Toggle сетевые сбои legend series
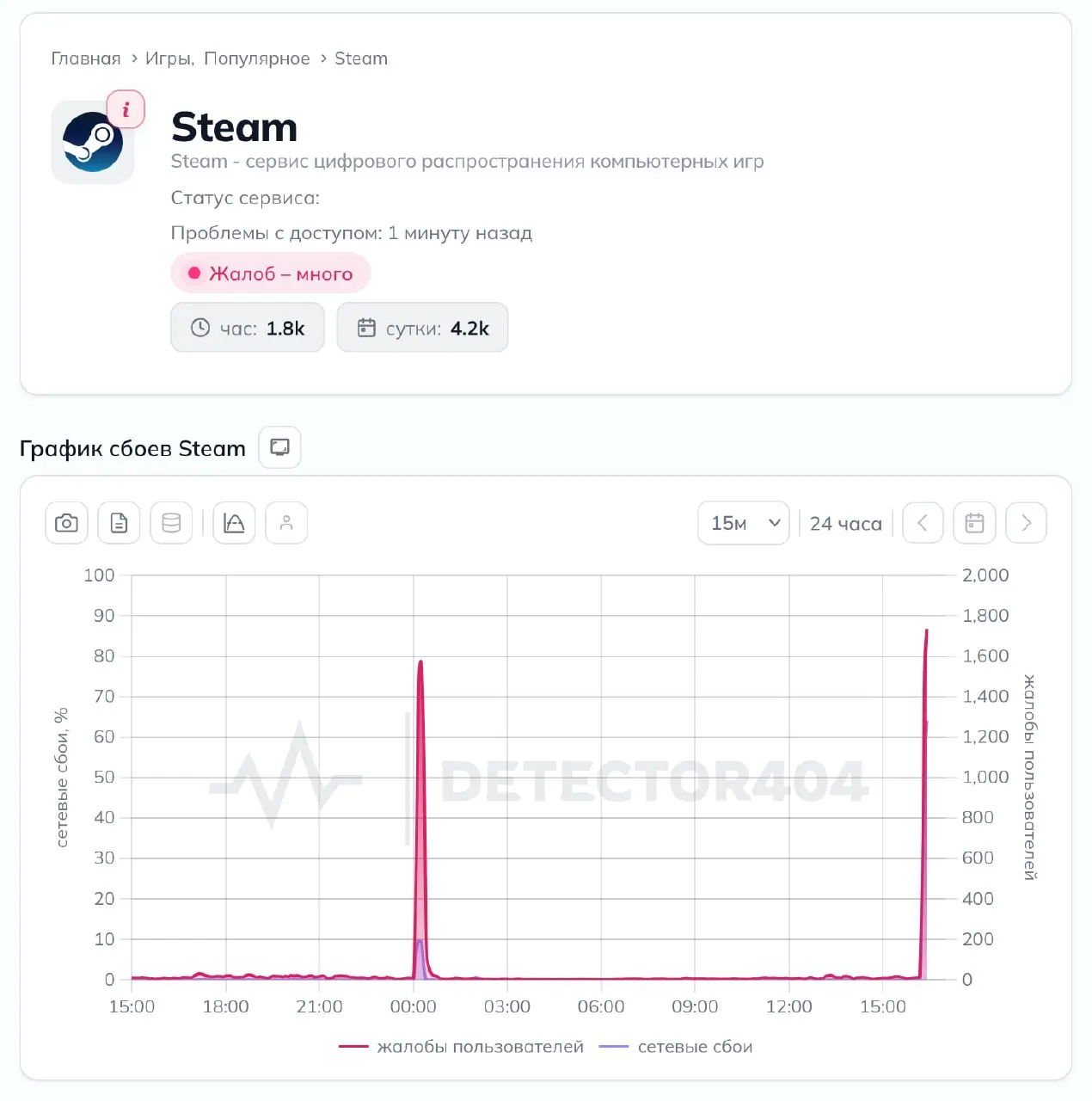 point(676,1047)
